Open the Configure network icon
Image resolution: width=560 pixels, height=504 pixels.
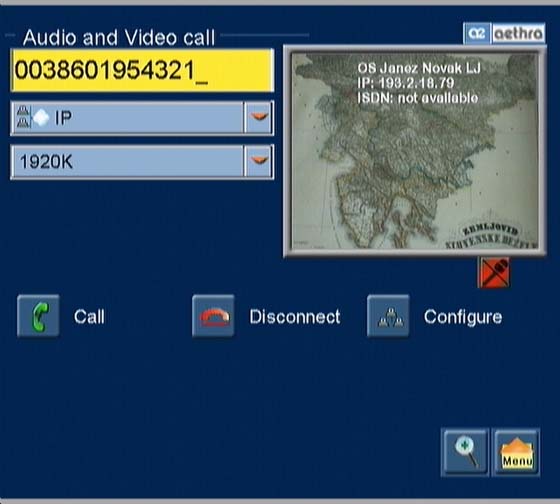coord(388,316)
